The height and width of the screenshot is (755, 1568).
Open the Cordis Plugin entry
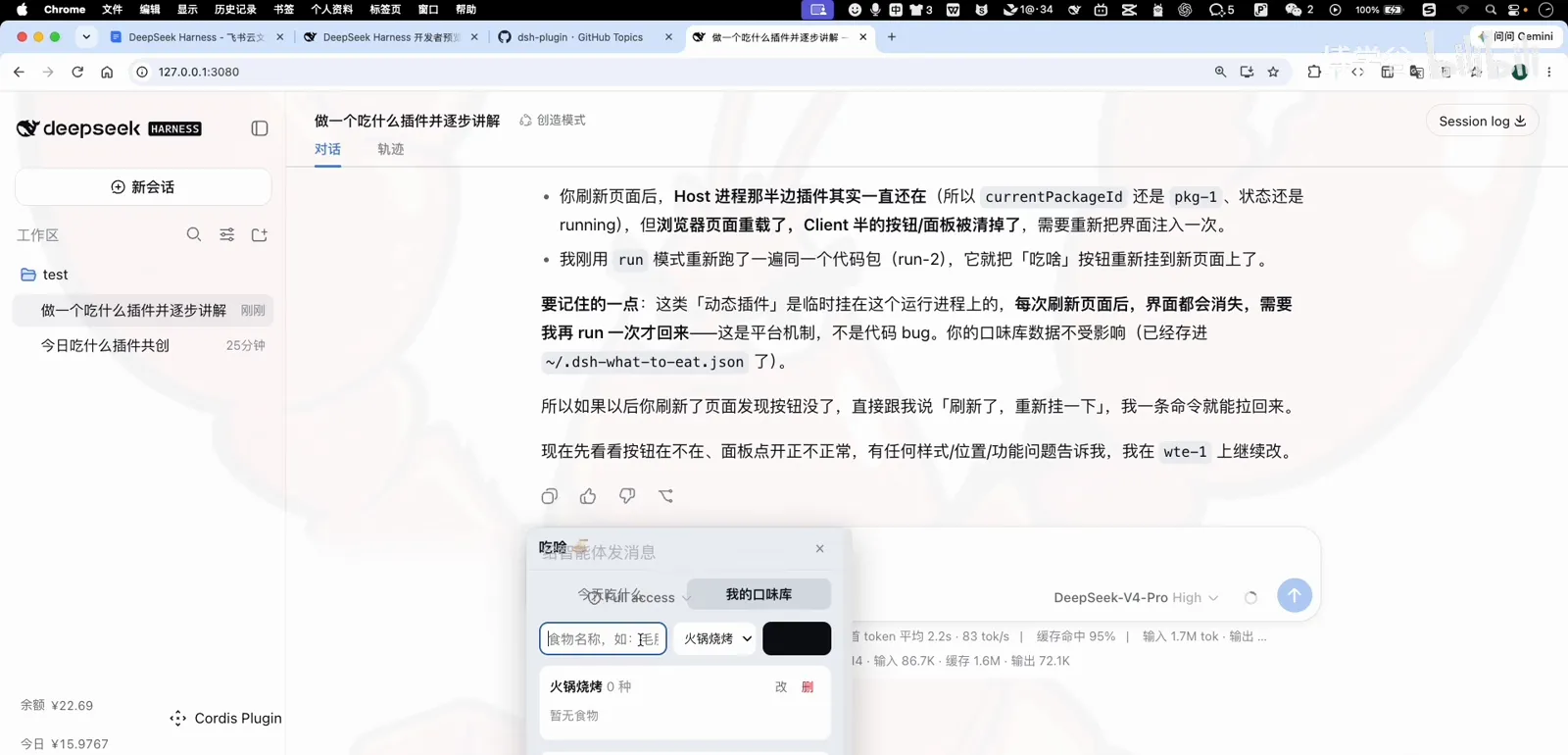tap(225, 718)
